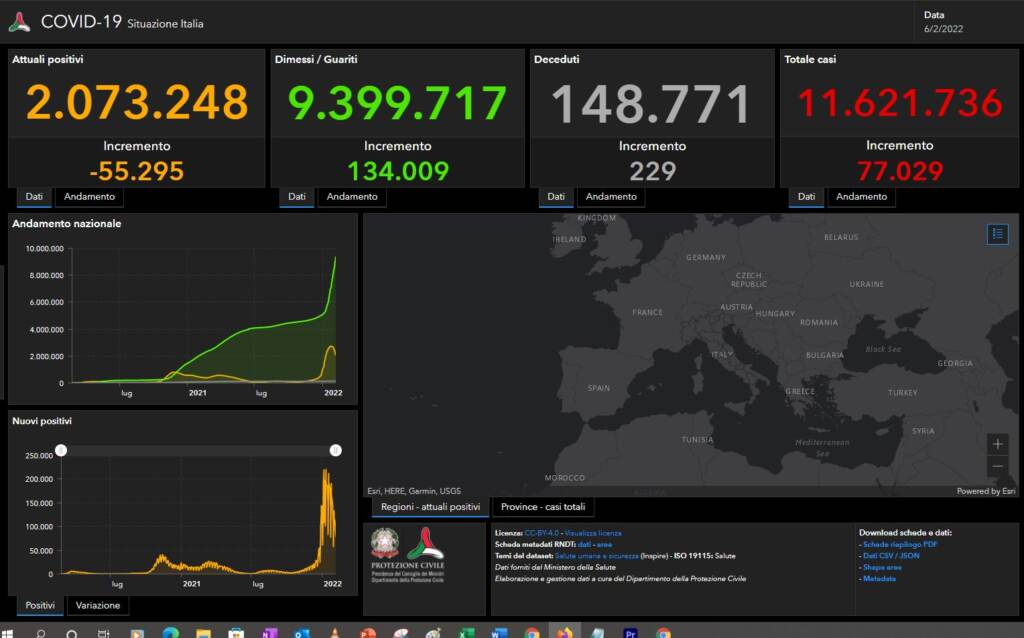The height and width of the screenshot is (638, 1024).
Task: Open the map legend list icon
Action: tap(997, 234)
